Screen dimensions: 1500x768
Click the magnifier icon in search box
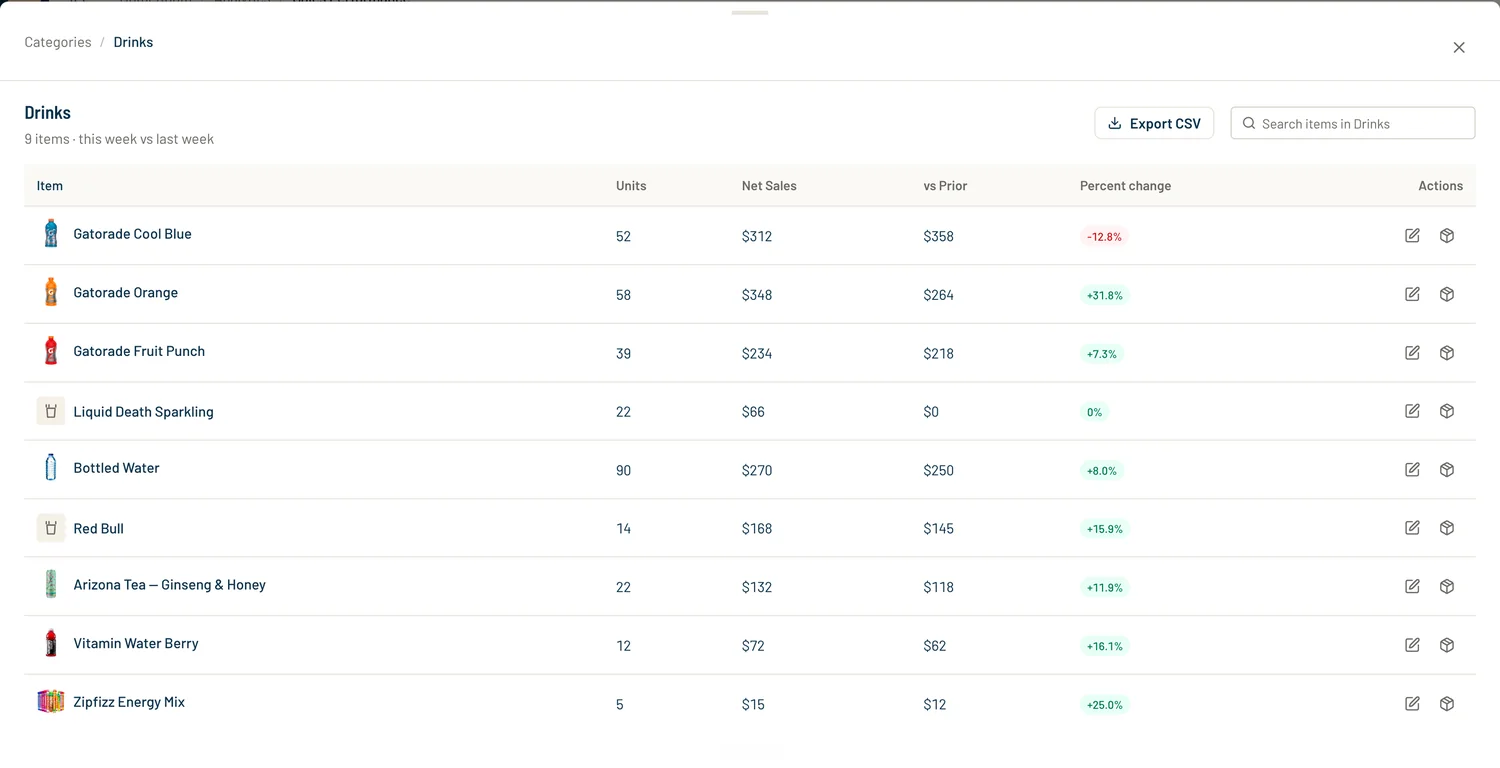coord(1249,123)
